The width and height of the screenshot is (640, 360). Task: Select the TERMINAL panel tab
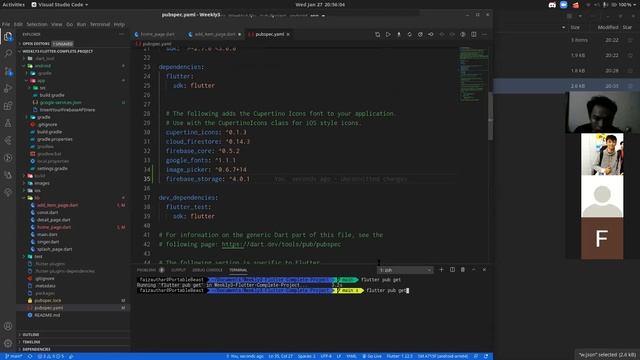(x=238, y=270)
